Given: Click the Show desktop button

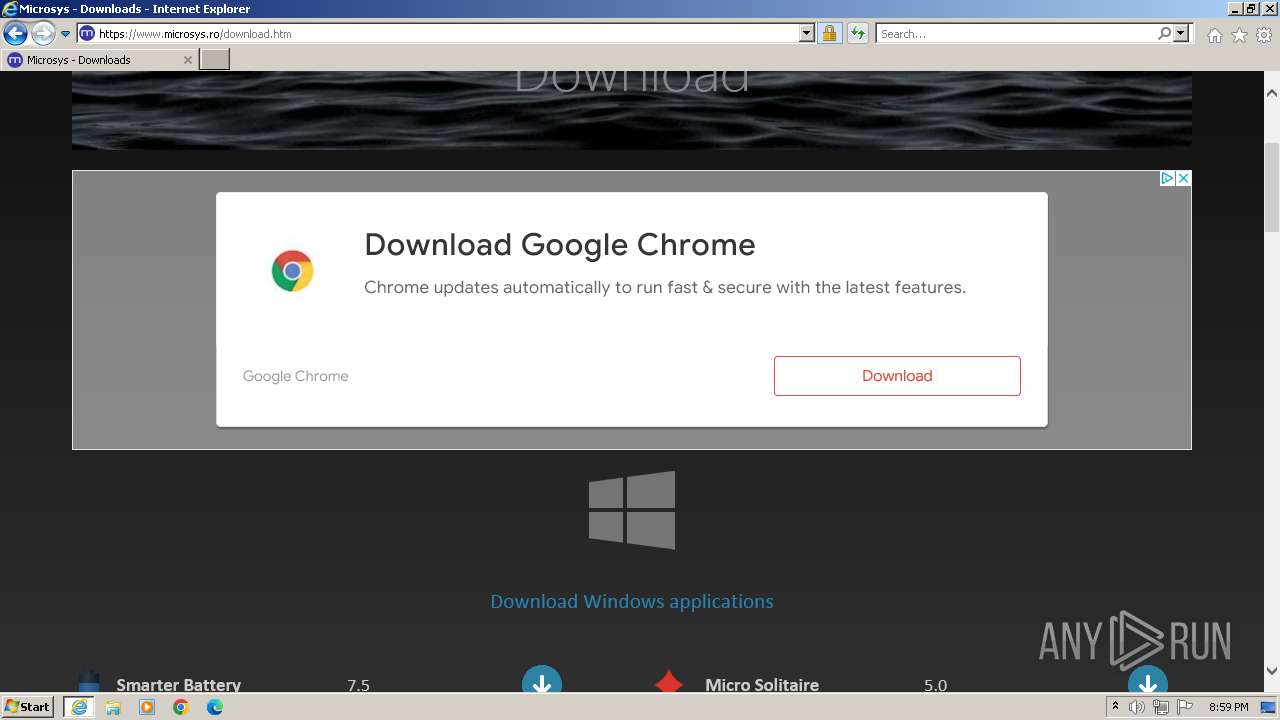Looking at the screenshot, I should coord(1268,707).
